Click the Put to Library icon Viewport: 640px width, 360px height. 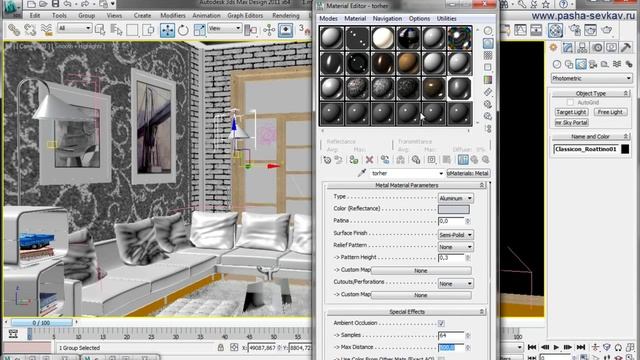(416, 160)
